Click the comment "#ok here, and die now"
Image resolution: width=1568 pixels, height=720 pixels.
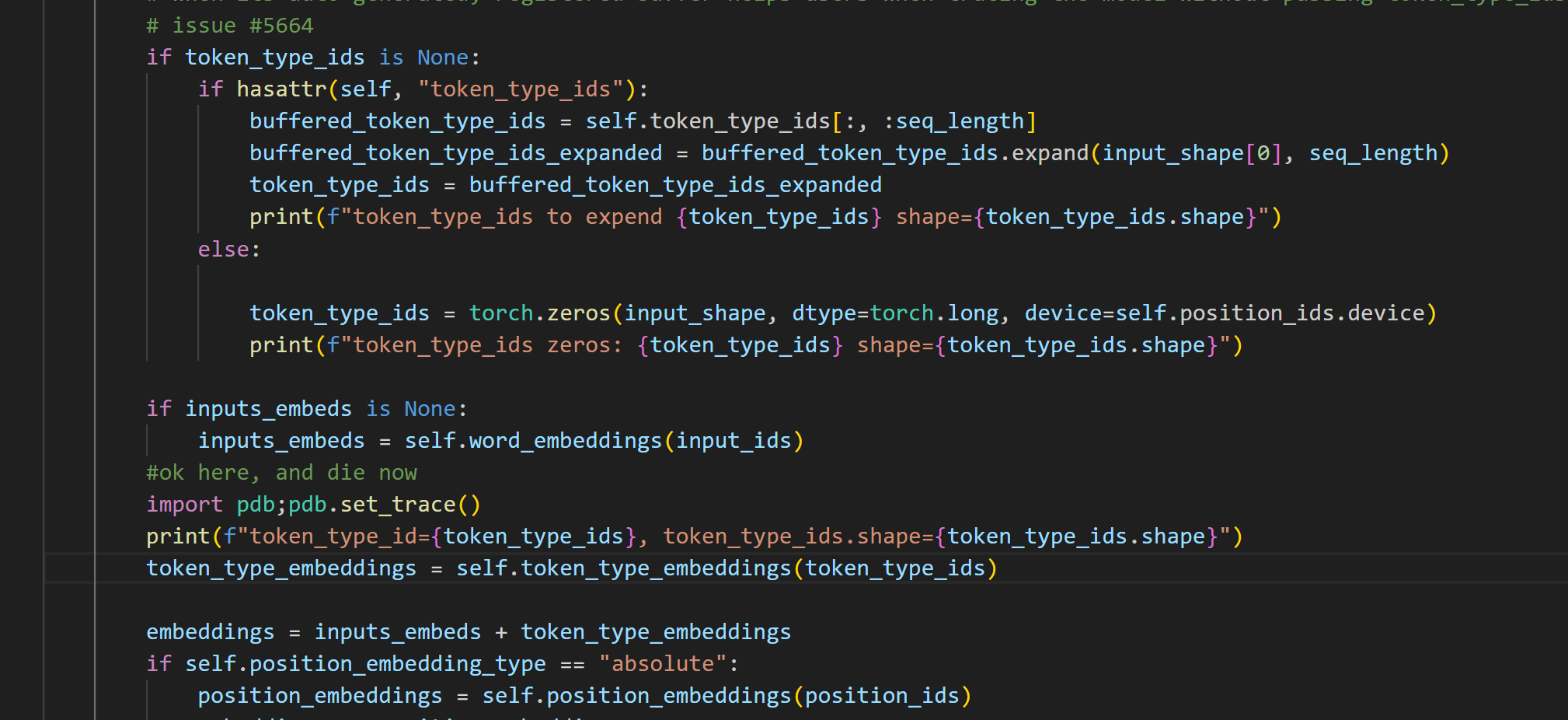(x=280, y=472)
